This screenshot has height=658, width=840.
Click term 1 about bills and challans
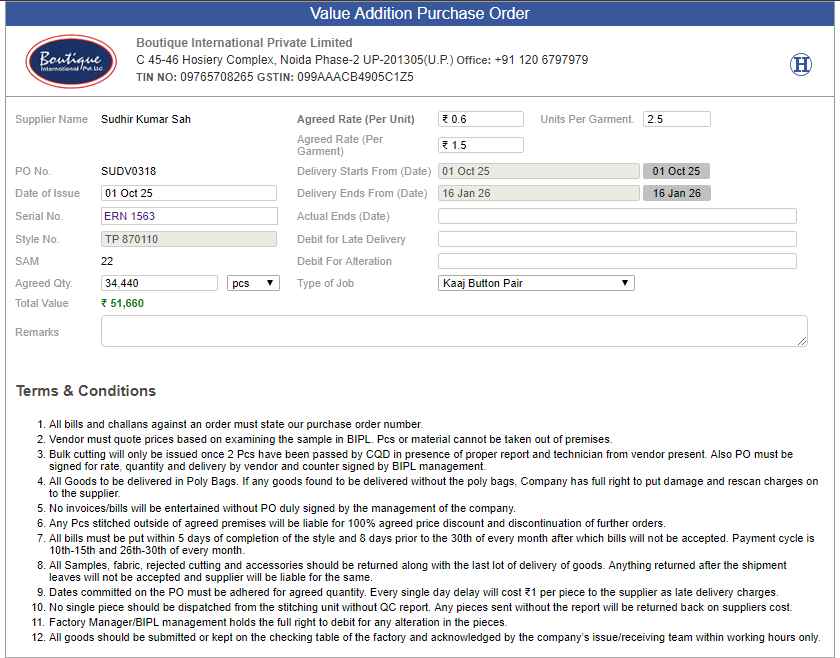coord(236,424)
